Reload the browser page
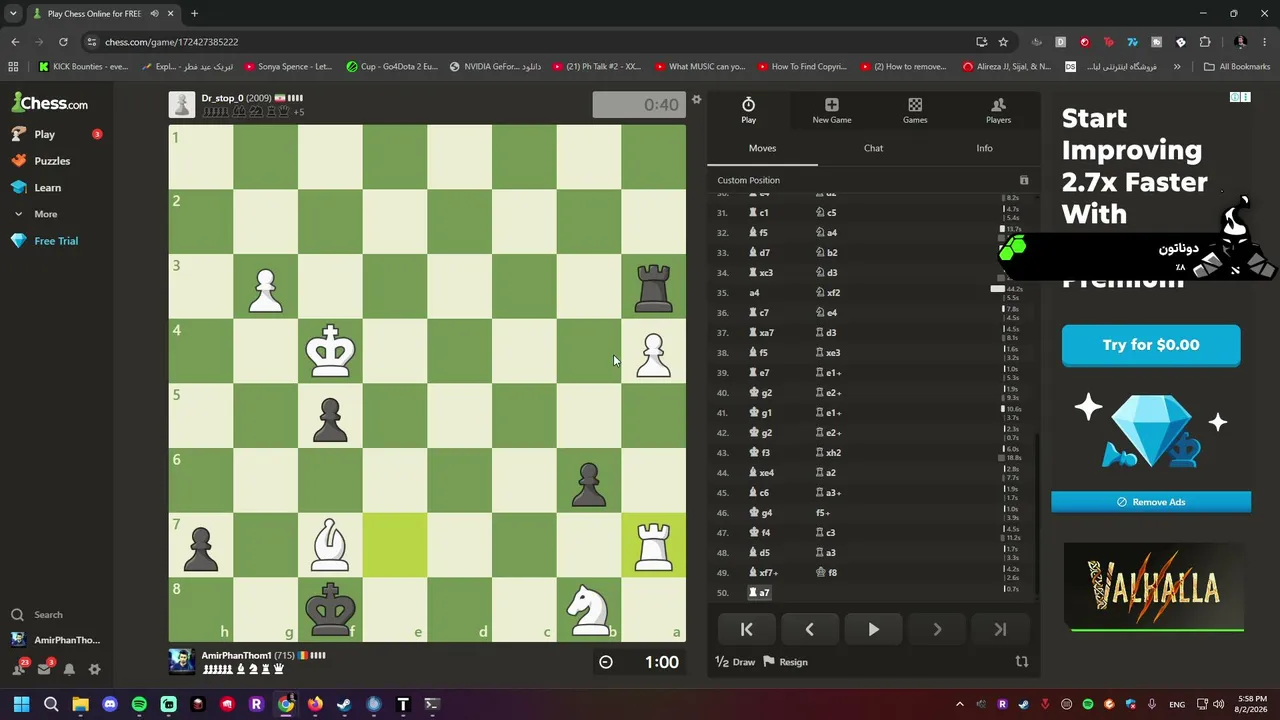1280x720 pixels. click(x=63, y=42)
